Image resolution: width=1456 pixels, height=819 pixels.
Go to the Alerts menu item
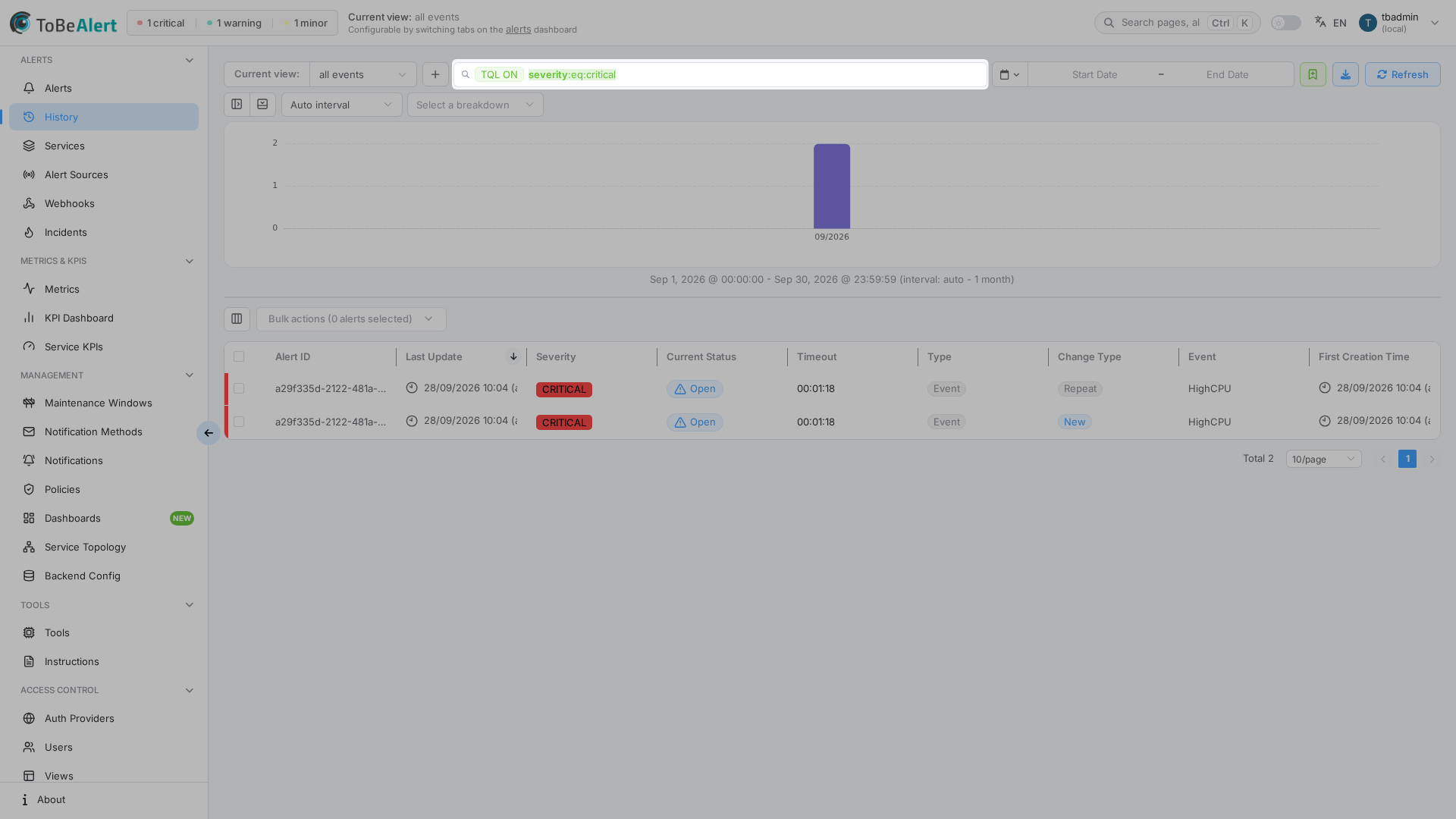pyautogui.click(x=104, y=88)
